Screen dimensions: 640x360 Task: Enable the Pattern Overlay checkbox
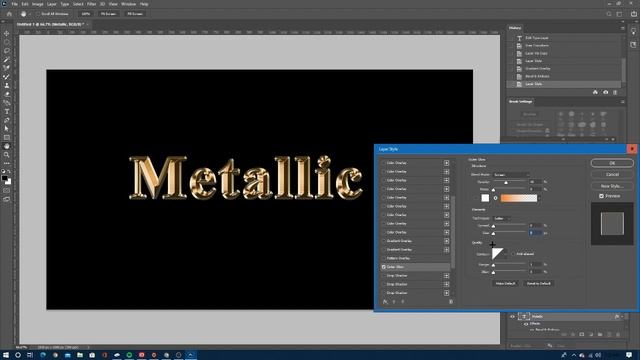click(384, 258)
